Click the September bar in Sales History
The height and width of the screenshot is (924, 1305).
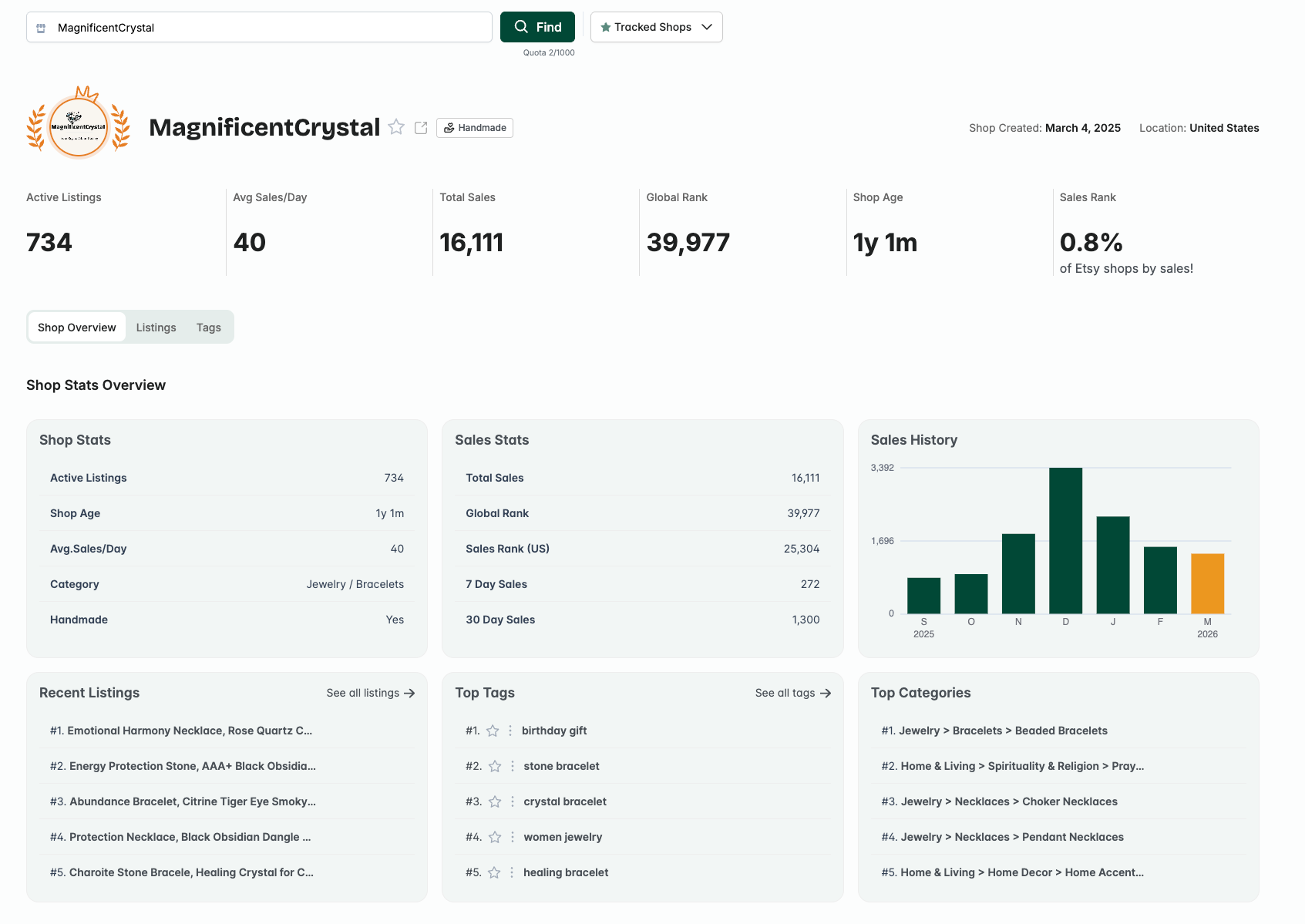click(923, 596)
